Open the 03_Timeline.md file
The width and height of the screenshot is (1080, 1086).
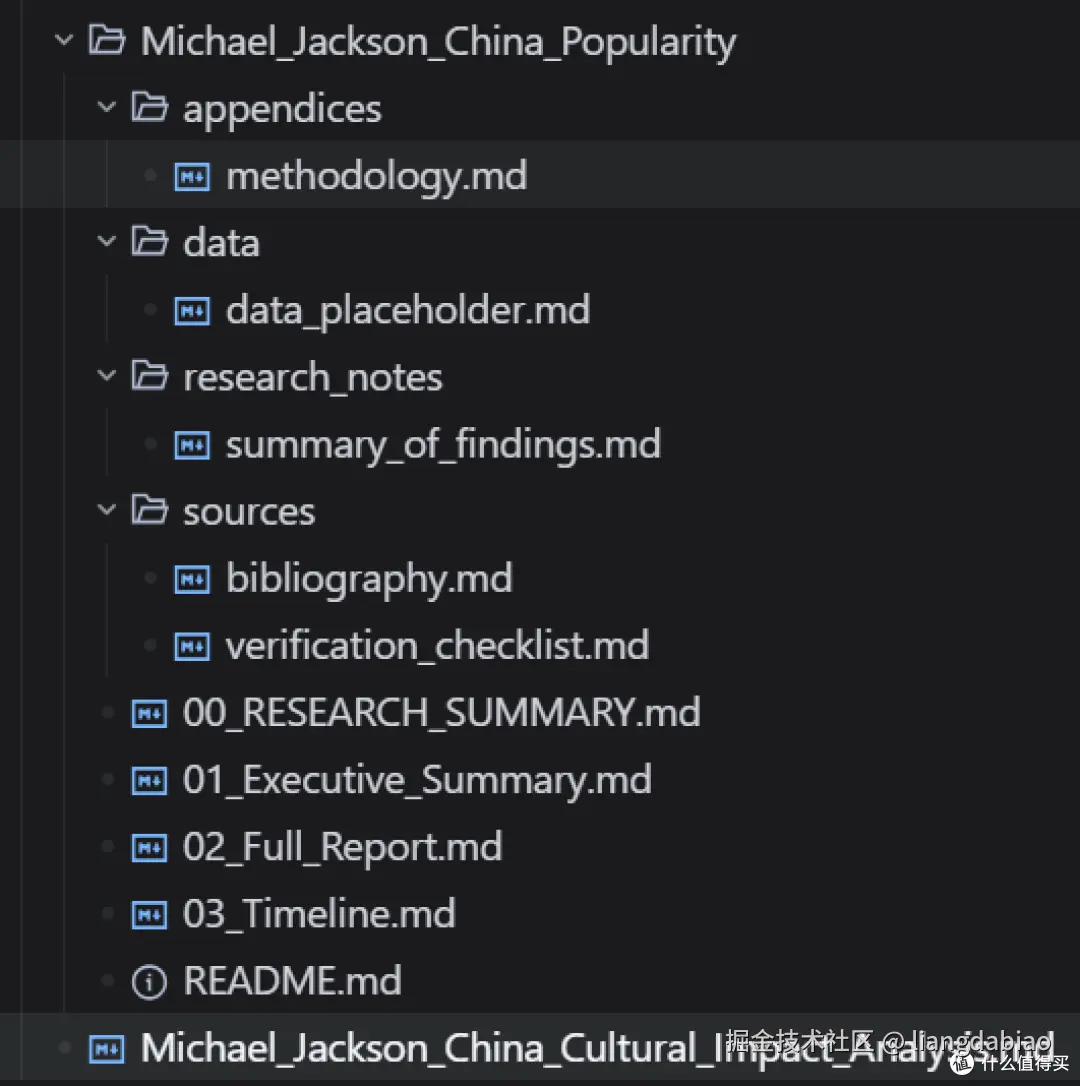(x=318, y=913)
